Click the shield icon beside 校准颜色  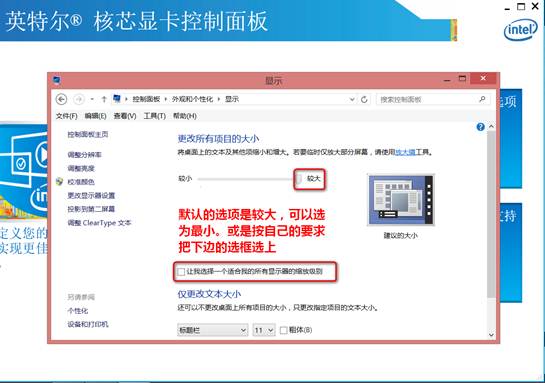[60, 181]
